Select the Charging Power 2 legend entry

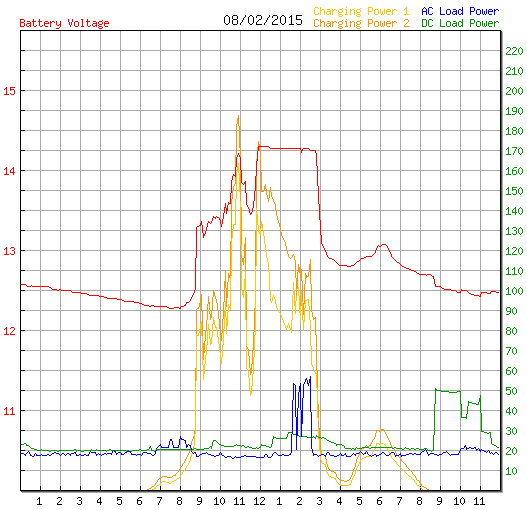(361, 23)
